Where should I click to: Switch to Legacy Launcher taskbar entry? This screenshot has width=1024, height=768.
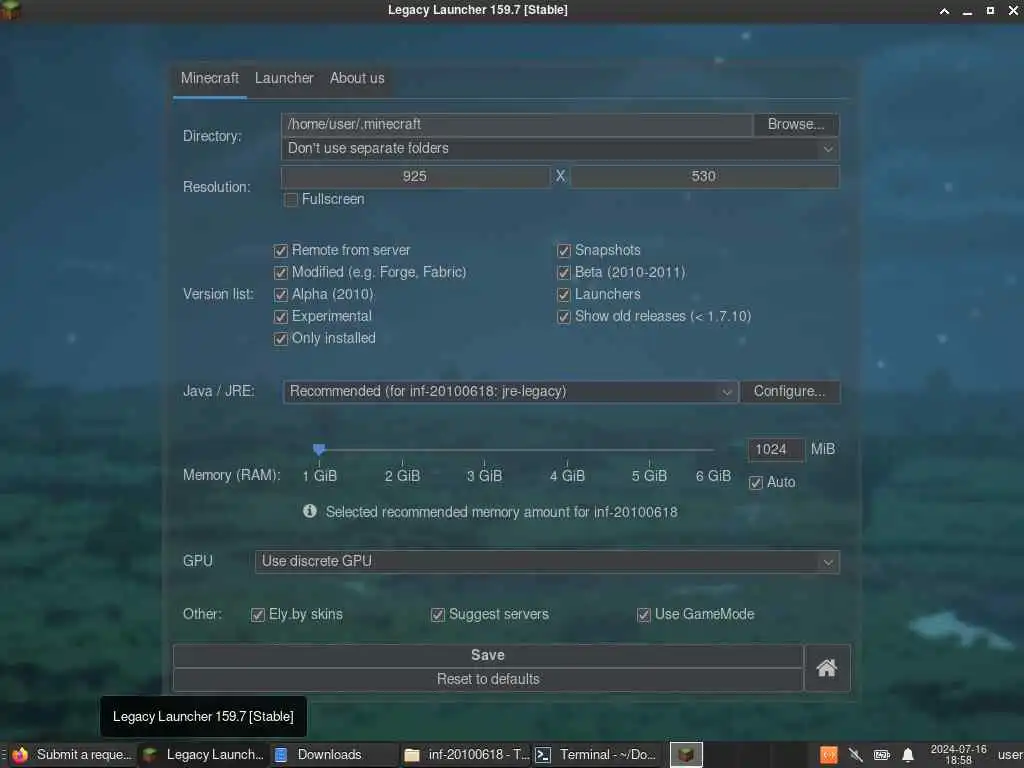point(204,755)
